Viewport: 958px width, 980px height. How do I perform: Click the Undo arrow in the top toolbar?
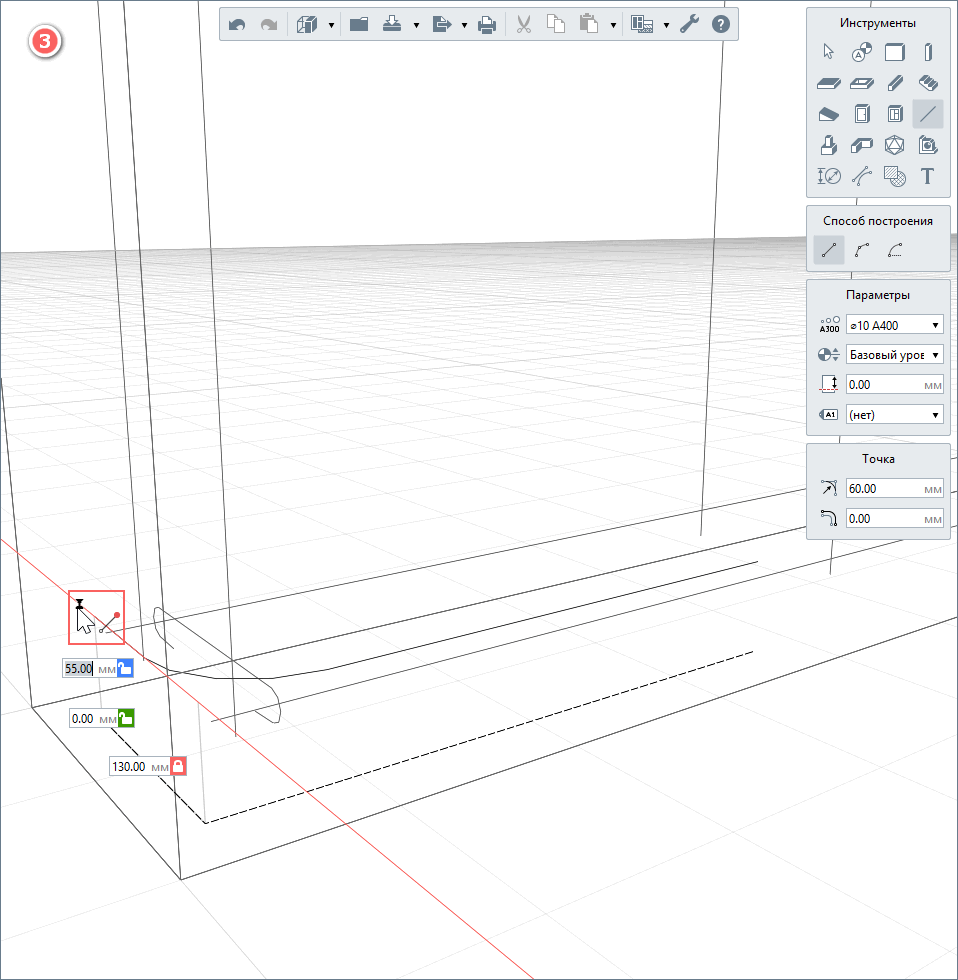(237, 24)
